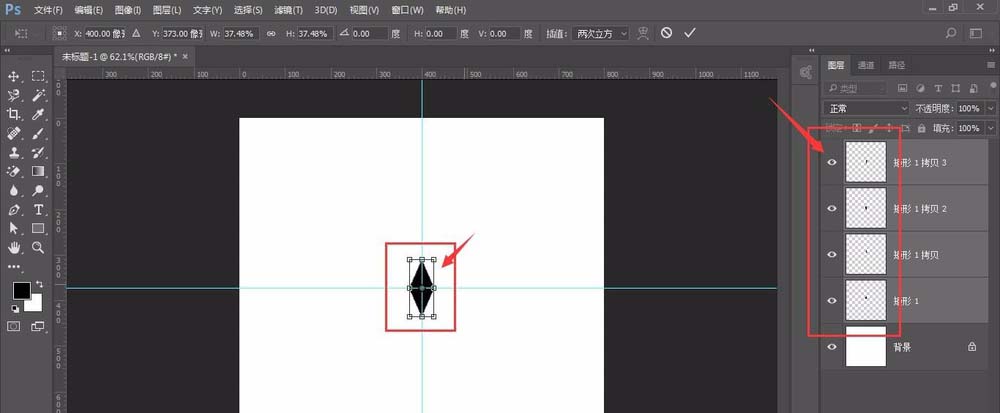
Task: Open the 路径 panel tab
Action: (x=896, y=65)
